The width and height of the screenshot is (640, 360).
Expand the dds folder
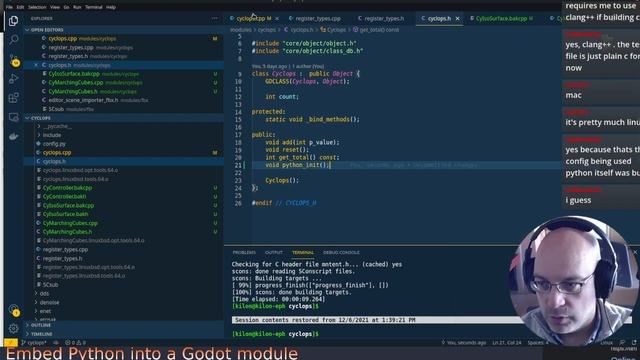click(x=44, y=293)
